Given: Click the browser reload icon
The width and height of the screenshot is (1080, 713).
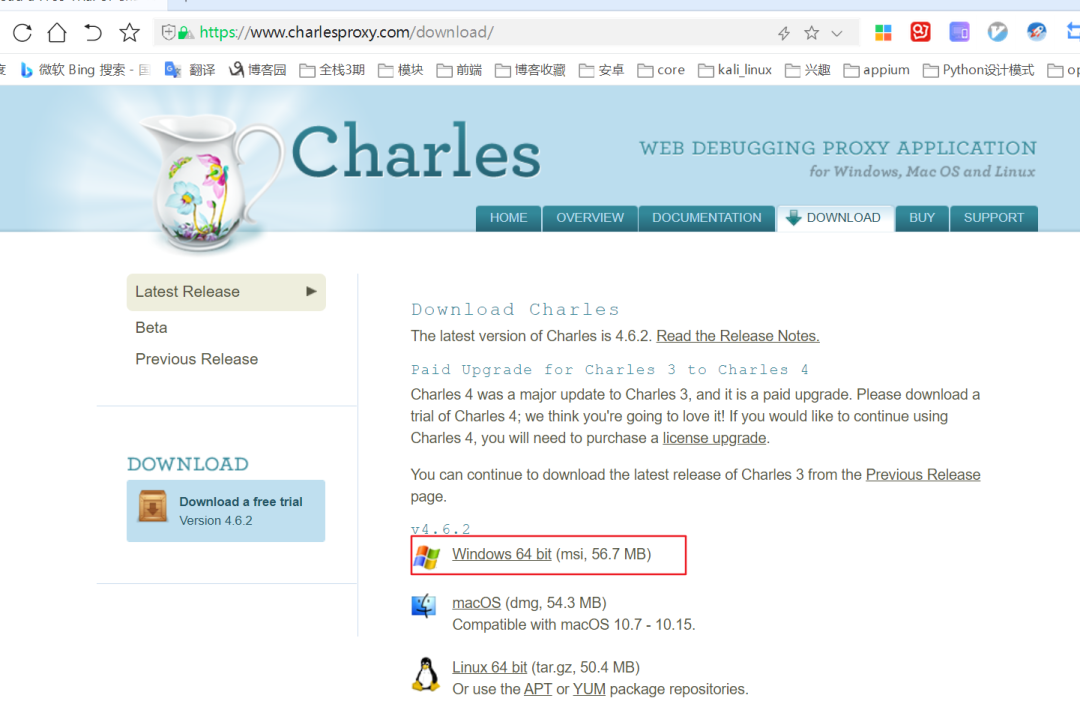Looking at the screenshot, I should coord(22,32).
